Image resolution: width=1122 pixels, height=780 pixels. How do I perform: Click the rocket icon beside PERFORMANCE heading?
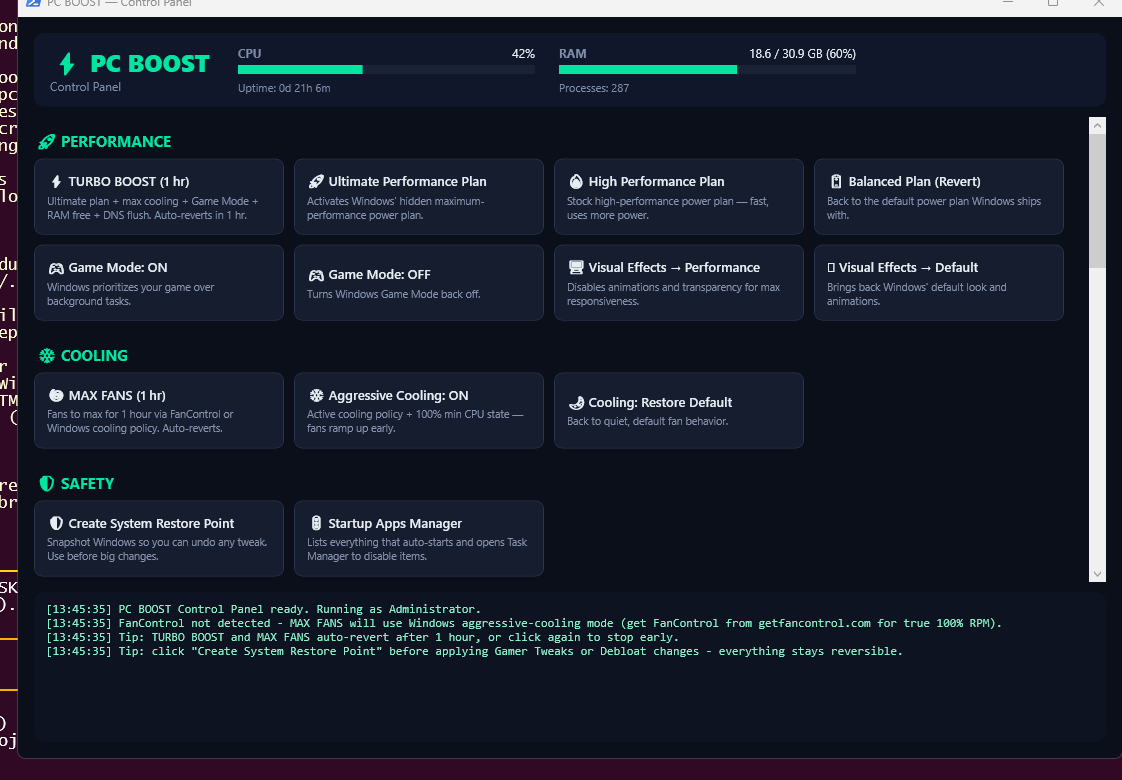coord(47,142)
